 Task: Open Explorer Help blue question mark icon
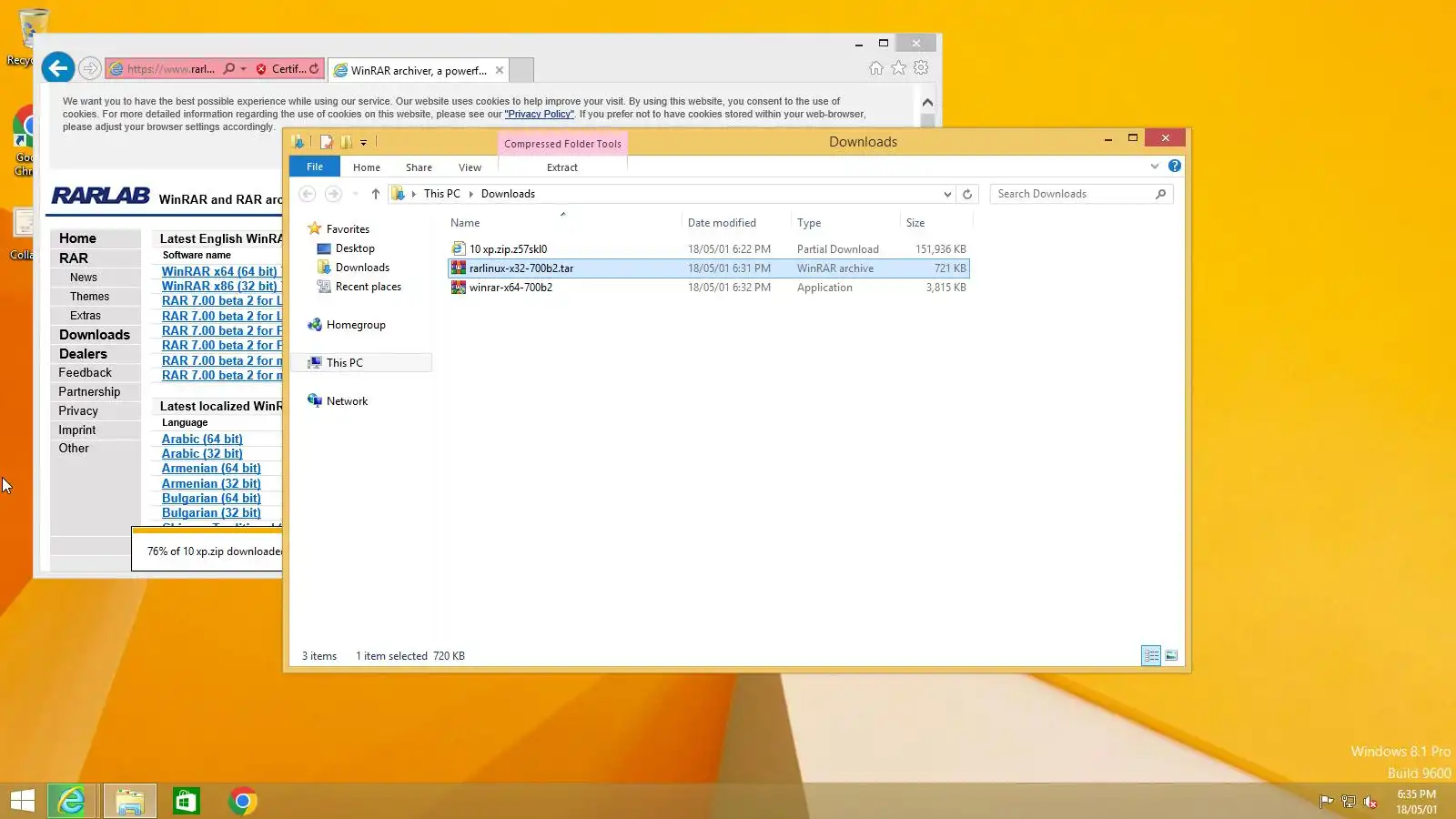(x=1175, y=166)
